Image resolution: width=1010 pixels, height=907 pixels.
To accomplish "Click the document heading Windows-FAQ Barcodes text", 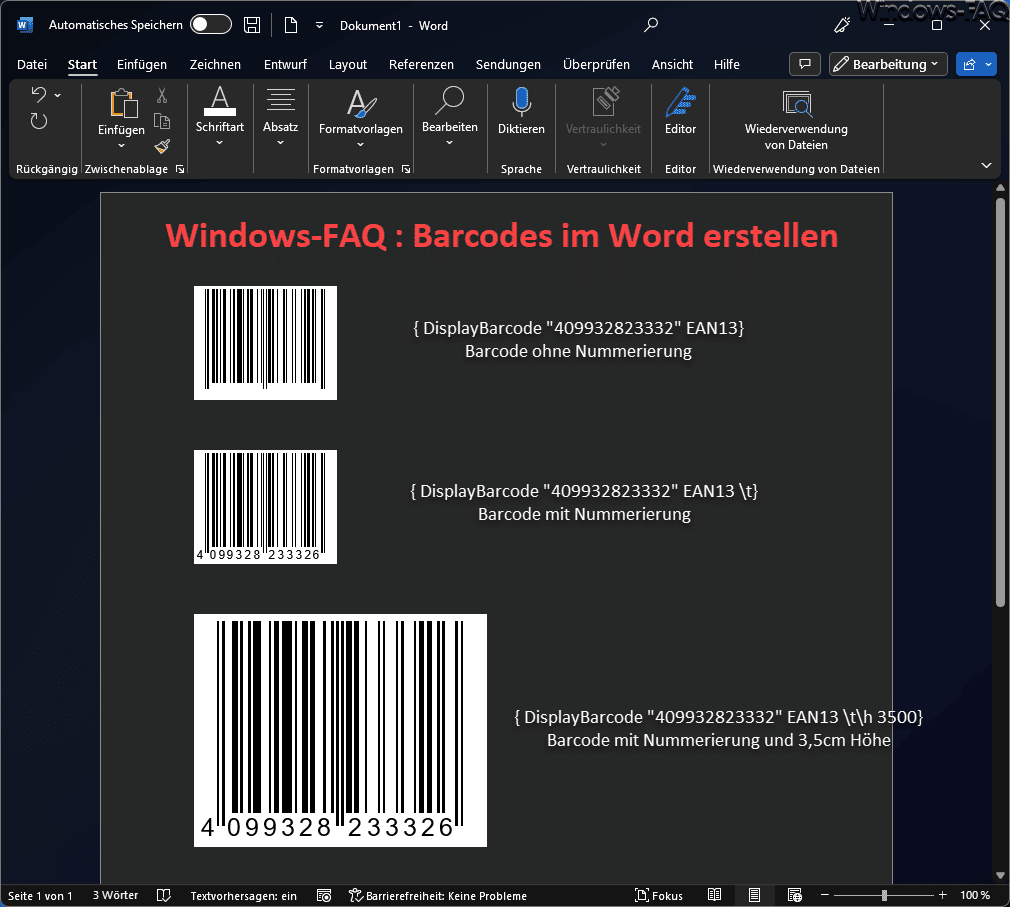I will point(501,236).
